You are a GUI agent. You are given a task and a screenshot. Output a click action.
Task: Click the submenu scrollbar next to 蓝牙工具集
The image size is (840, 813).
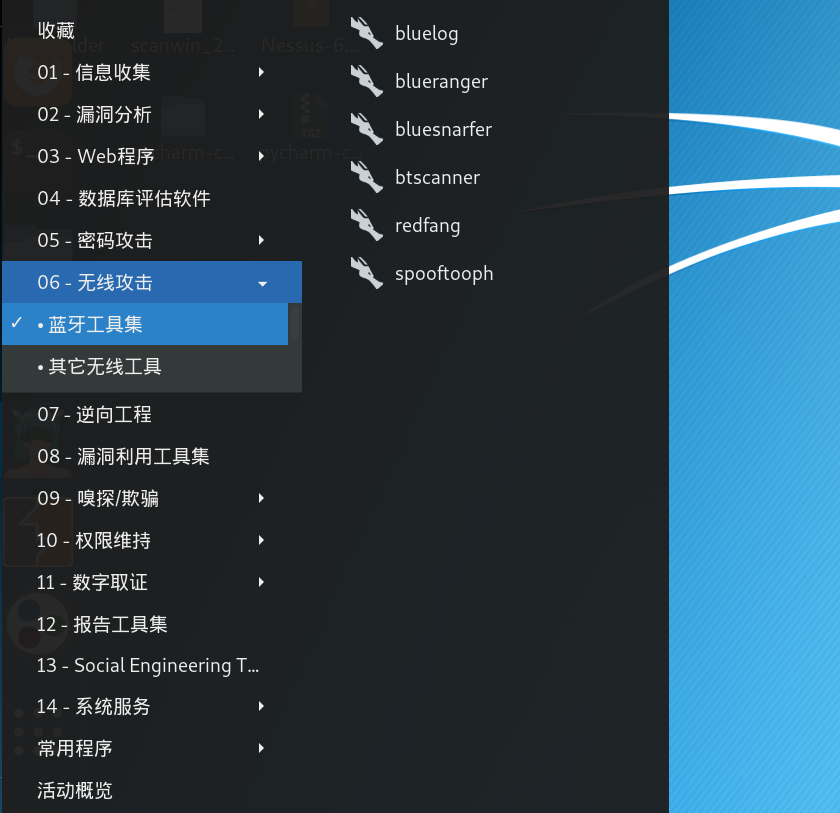click(295, 323)
